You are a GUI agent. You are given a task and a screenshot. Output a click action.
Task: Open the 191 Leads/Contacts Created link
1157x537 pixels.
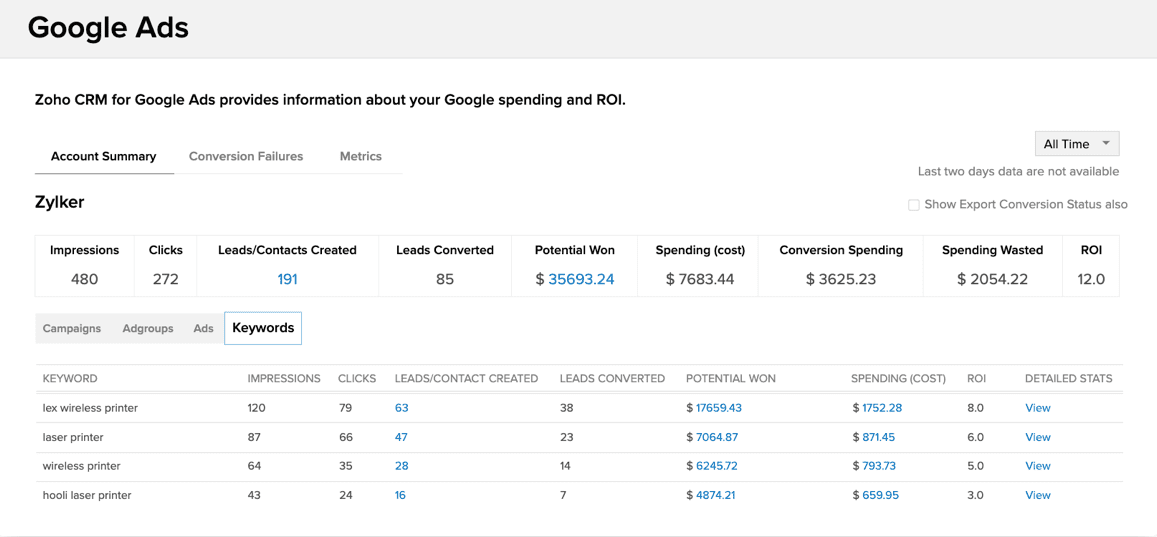(288, 280)
